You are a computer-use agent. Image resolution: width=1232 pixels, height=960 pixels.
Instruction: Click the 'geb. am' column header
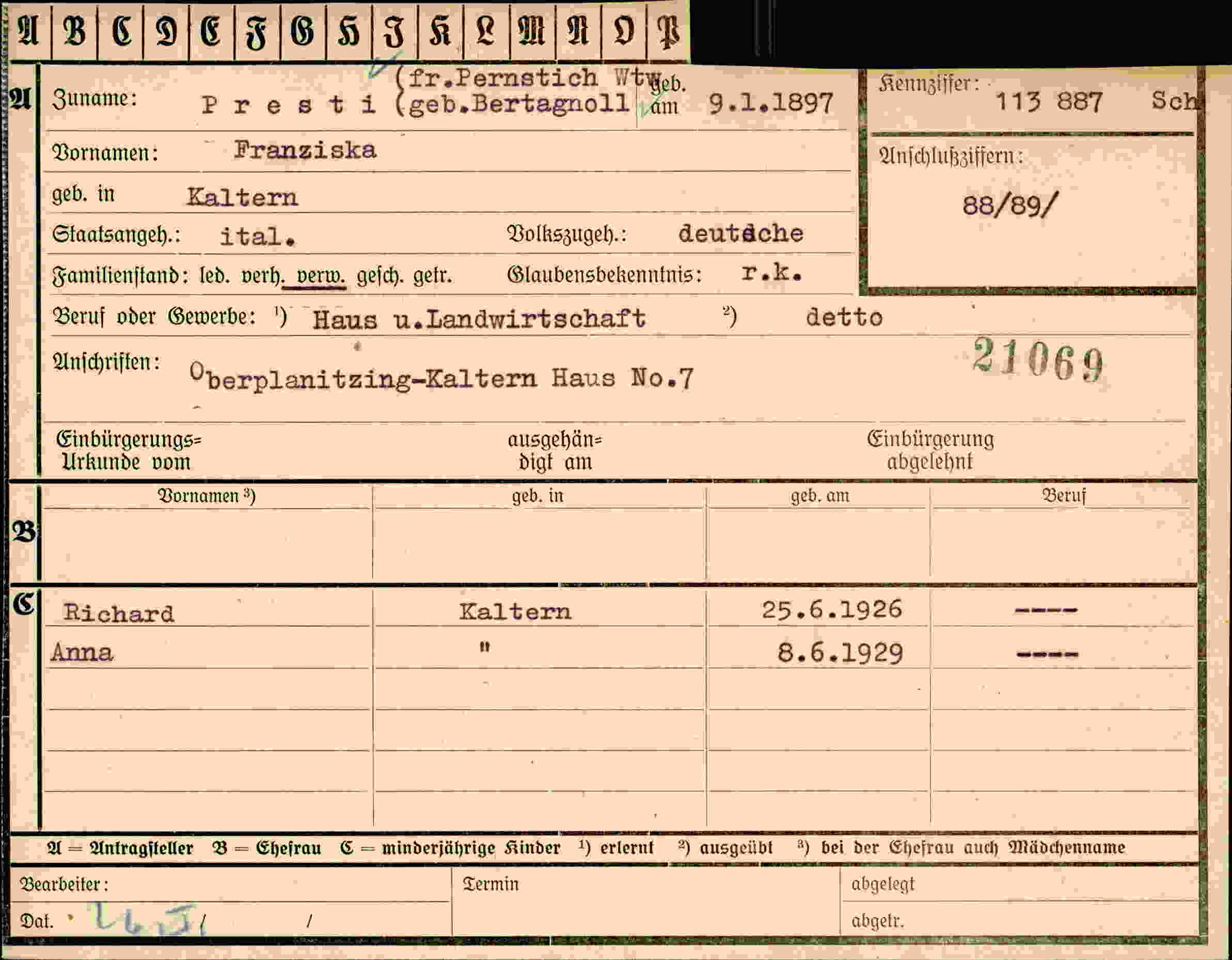coord(819,496)
